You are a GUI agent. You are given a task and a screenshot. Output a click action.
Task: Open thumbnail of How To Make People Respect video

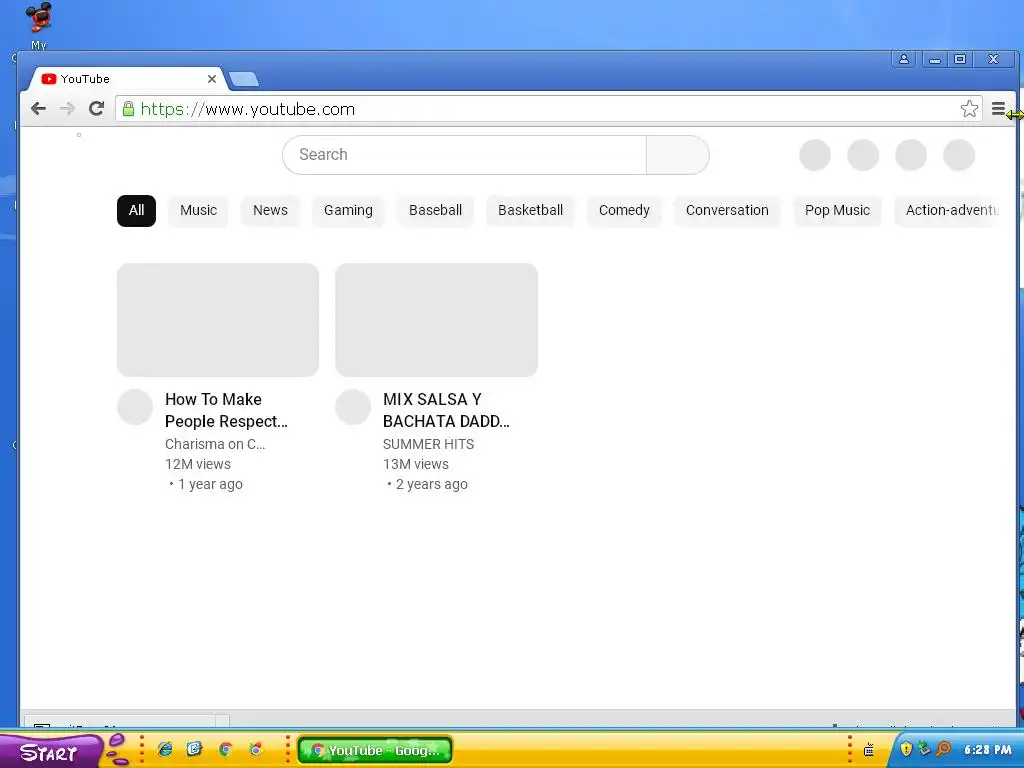pos(217,319)
